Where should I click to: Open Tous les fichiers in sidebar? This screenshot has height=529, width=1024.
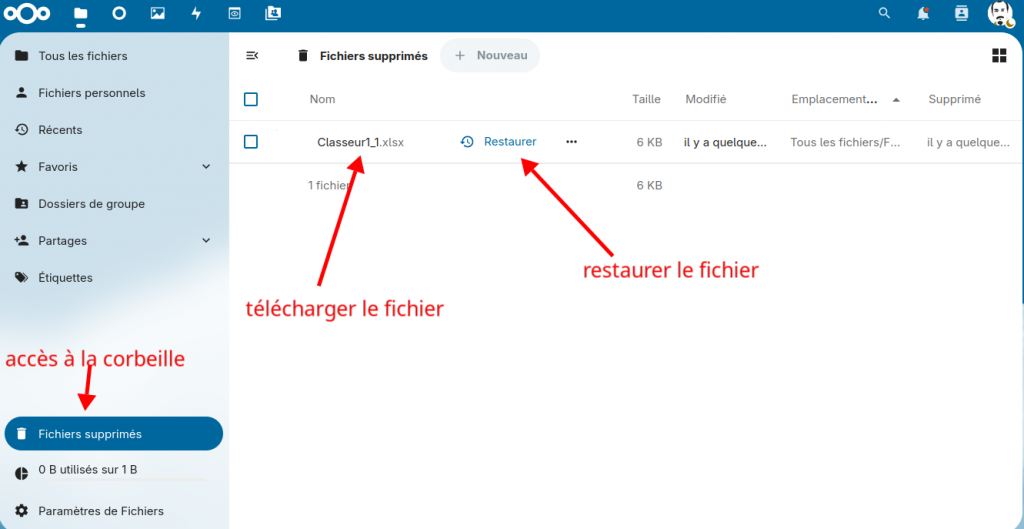pyautogui.click(x=115, y=56)
